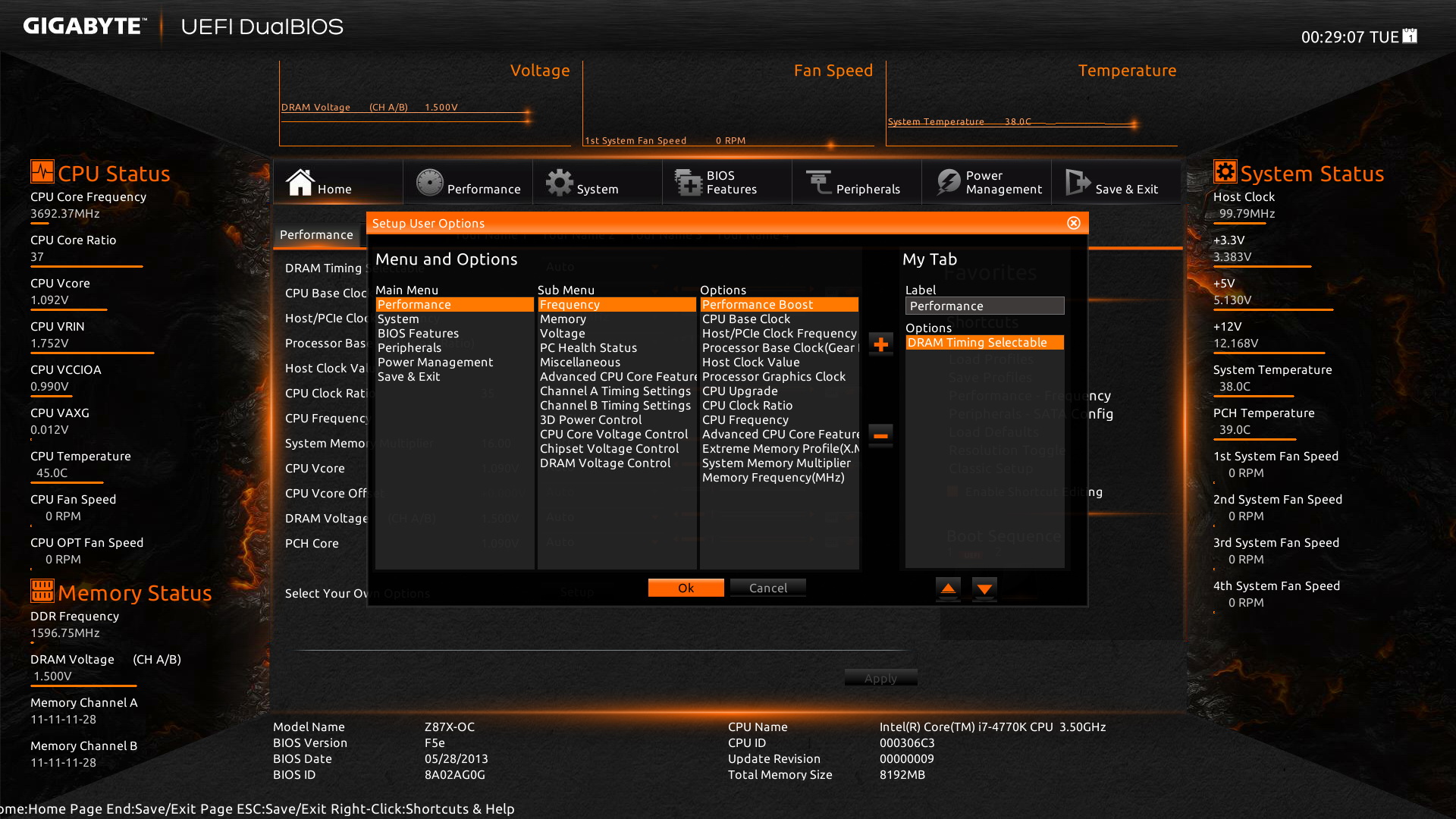
Task: Select DRAM Voltage Control entry
Action: [x=617, y=463]
